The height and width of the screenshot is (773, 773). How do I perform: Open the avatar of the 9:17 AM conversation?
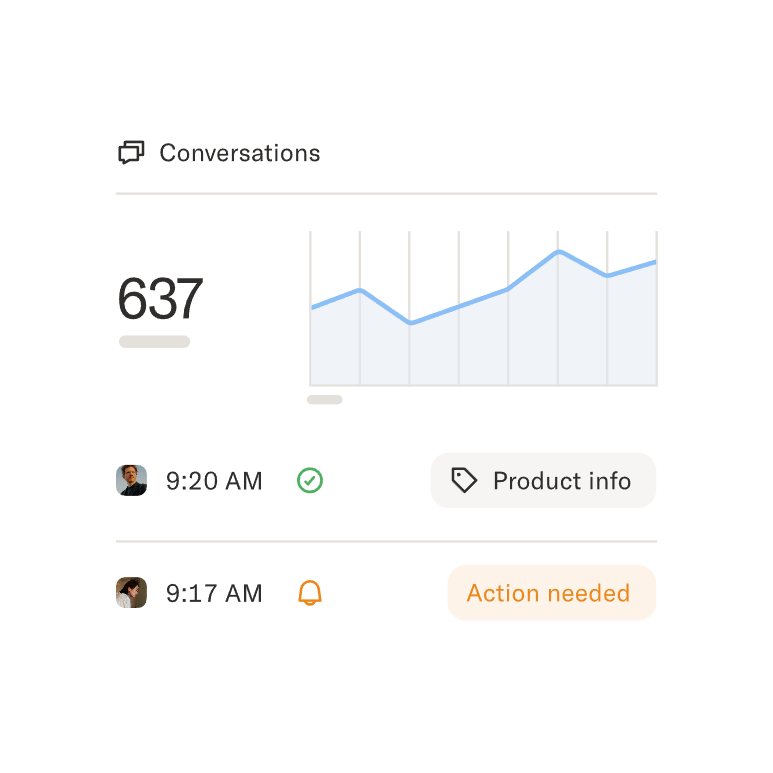131,593
